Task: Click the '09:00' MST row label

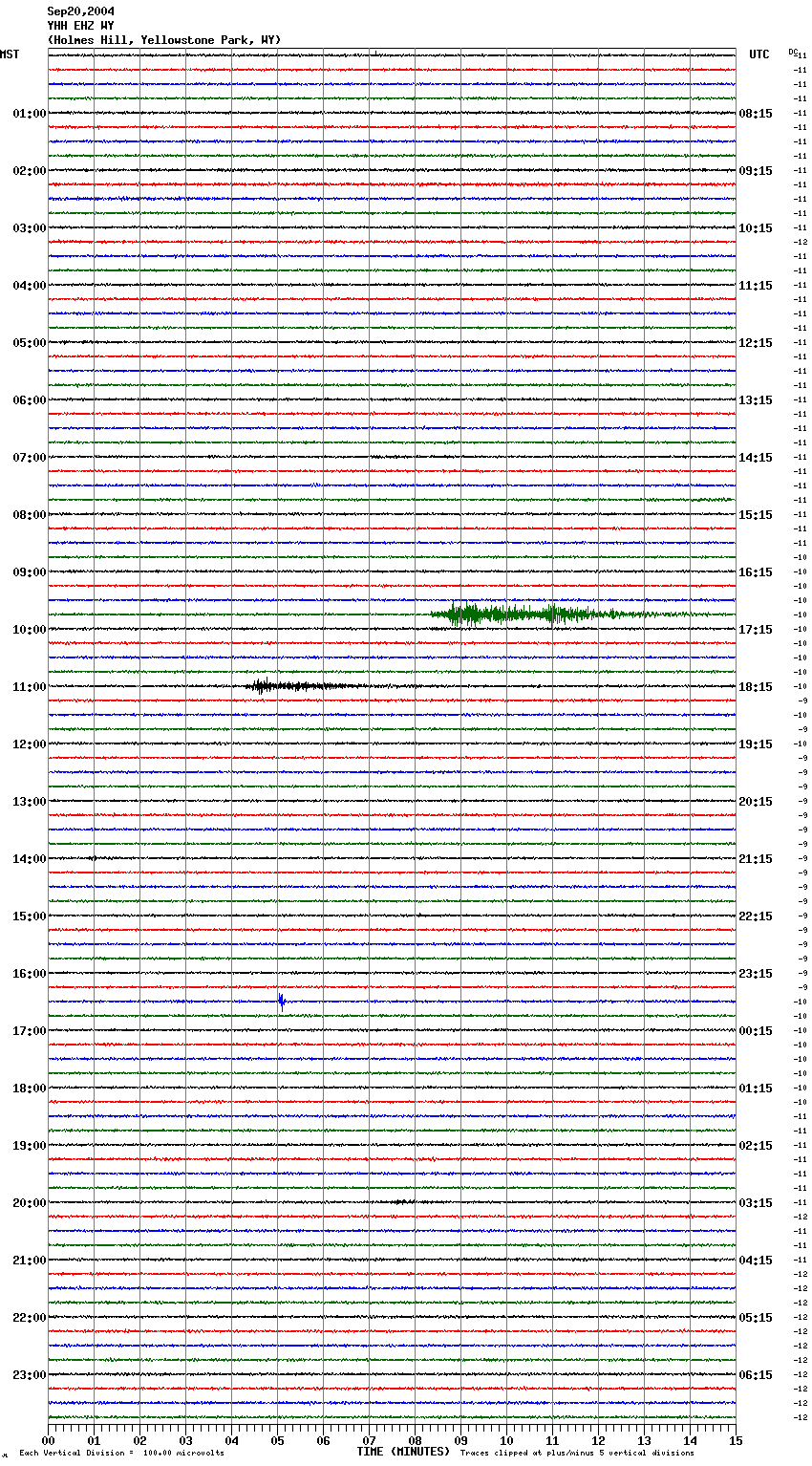Action: point(30,572)
